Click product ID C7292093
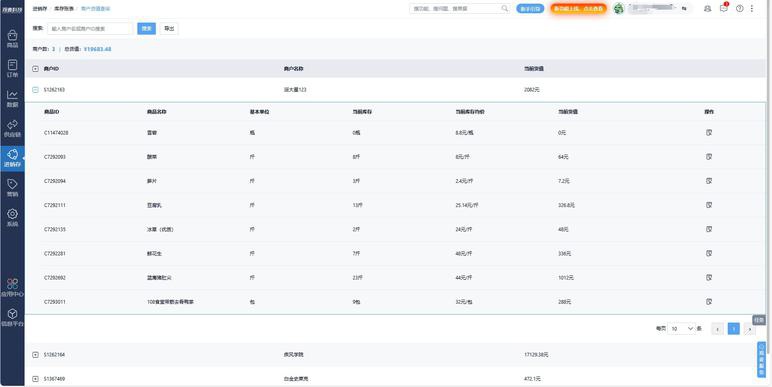The image size is (772, 387). 55,157
